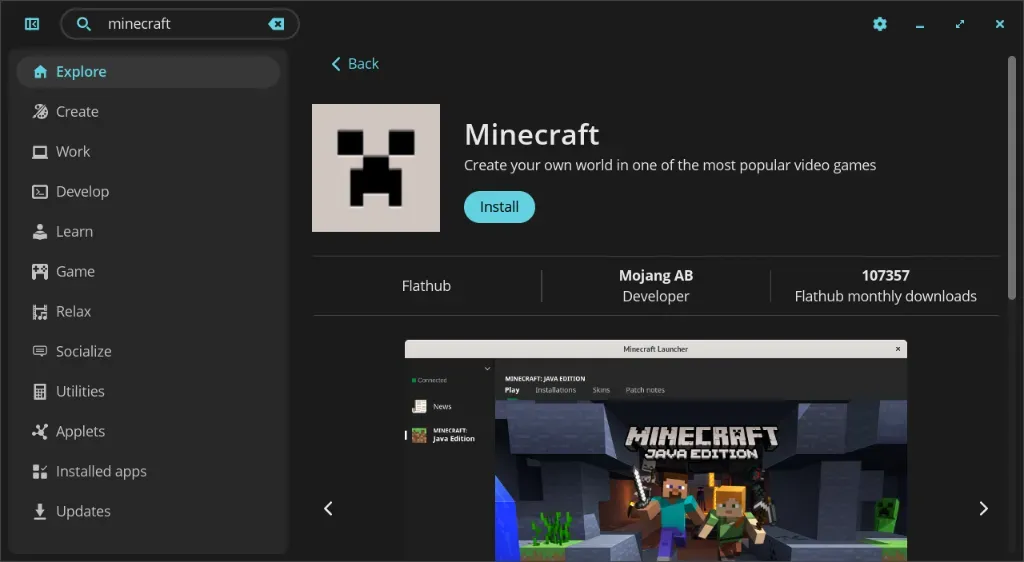The height and width of the screenshot is (562, 1024).
Task: Open the Create category icon
Action: (x=40, y=112)
